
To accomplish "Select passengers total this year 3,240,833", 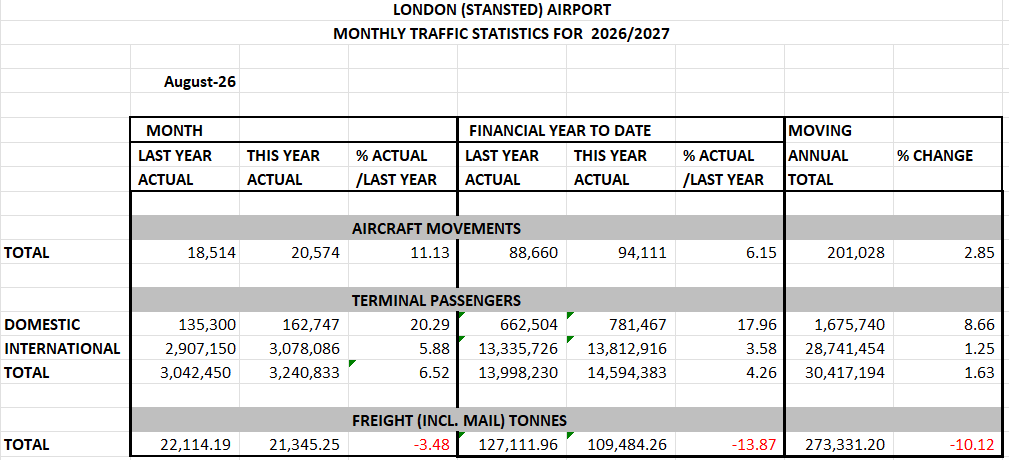I will click(294, 373).
